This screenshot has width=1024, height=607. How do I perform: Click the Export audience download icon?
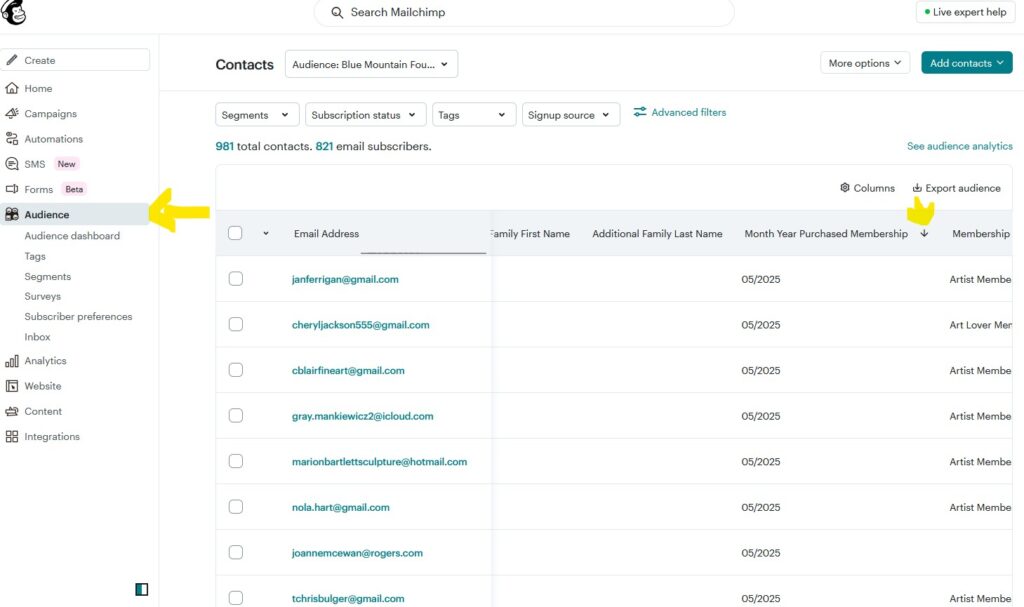917,188
